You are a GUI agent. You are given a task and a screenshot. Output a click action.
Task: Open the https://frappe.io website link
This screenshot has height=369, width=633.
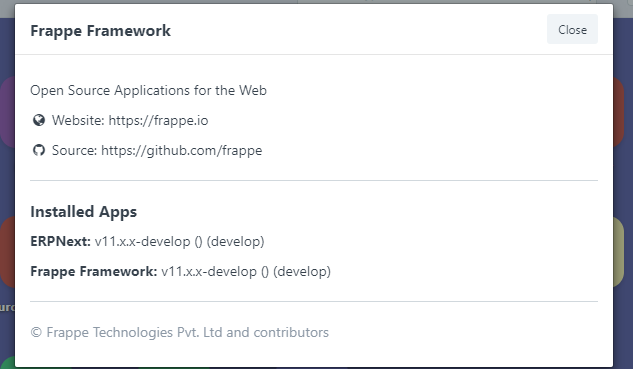point(158,120)
